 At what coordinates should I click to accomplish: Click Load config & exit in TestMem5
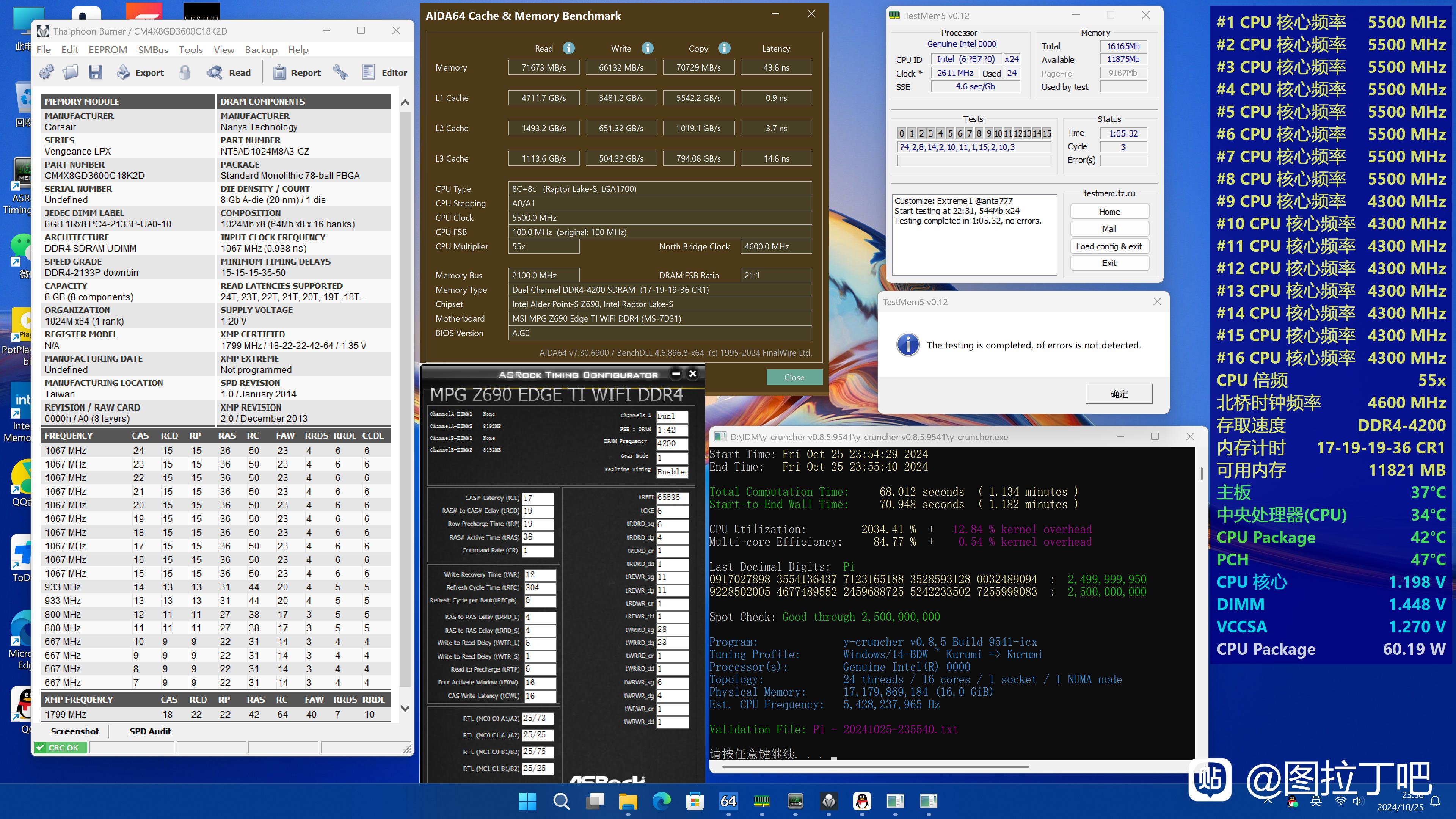click(1109, 246)
